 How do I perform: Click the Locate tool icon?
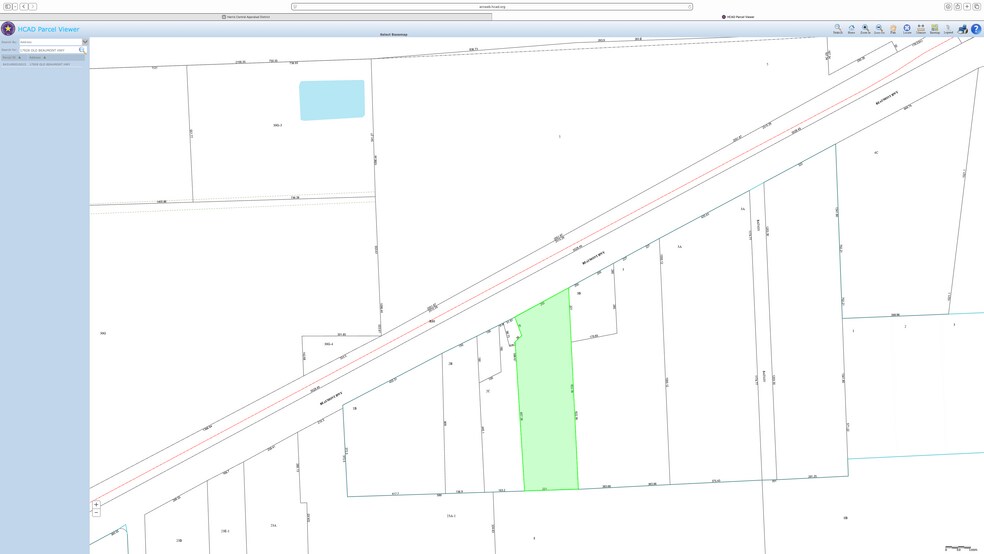coord(907,29)
